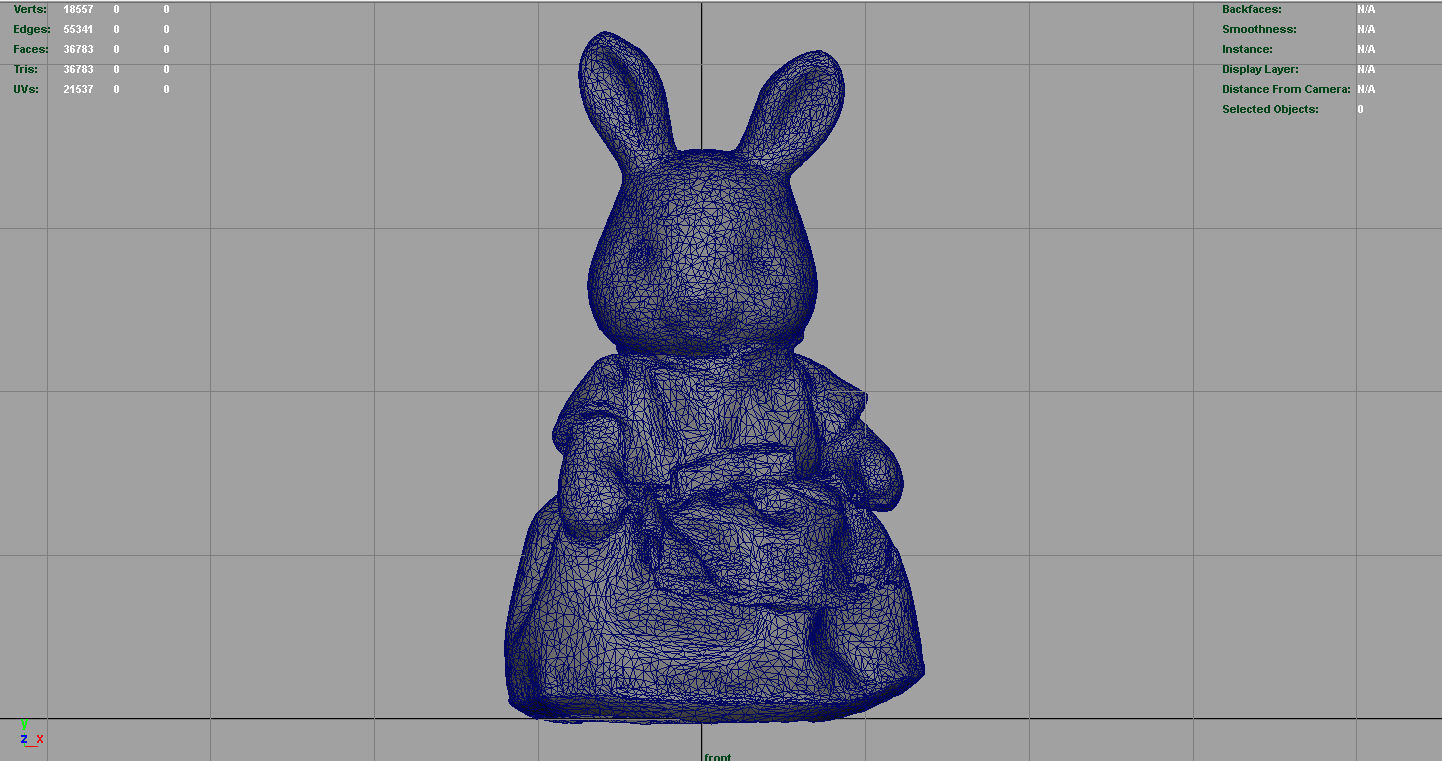Click the "Tris:" label in the HUD
The image size is (1442, 761).
tap(26, 69)
